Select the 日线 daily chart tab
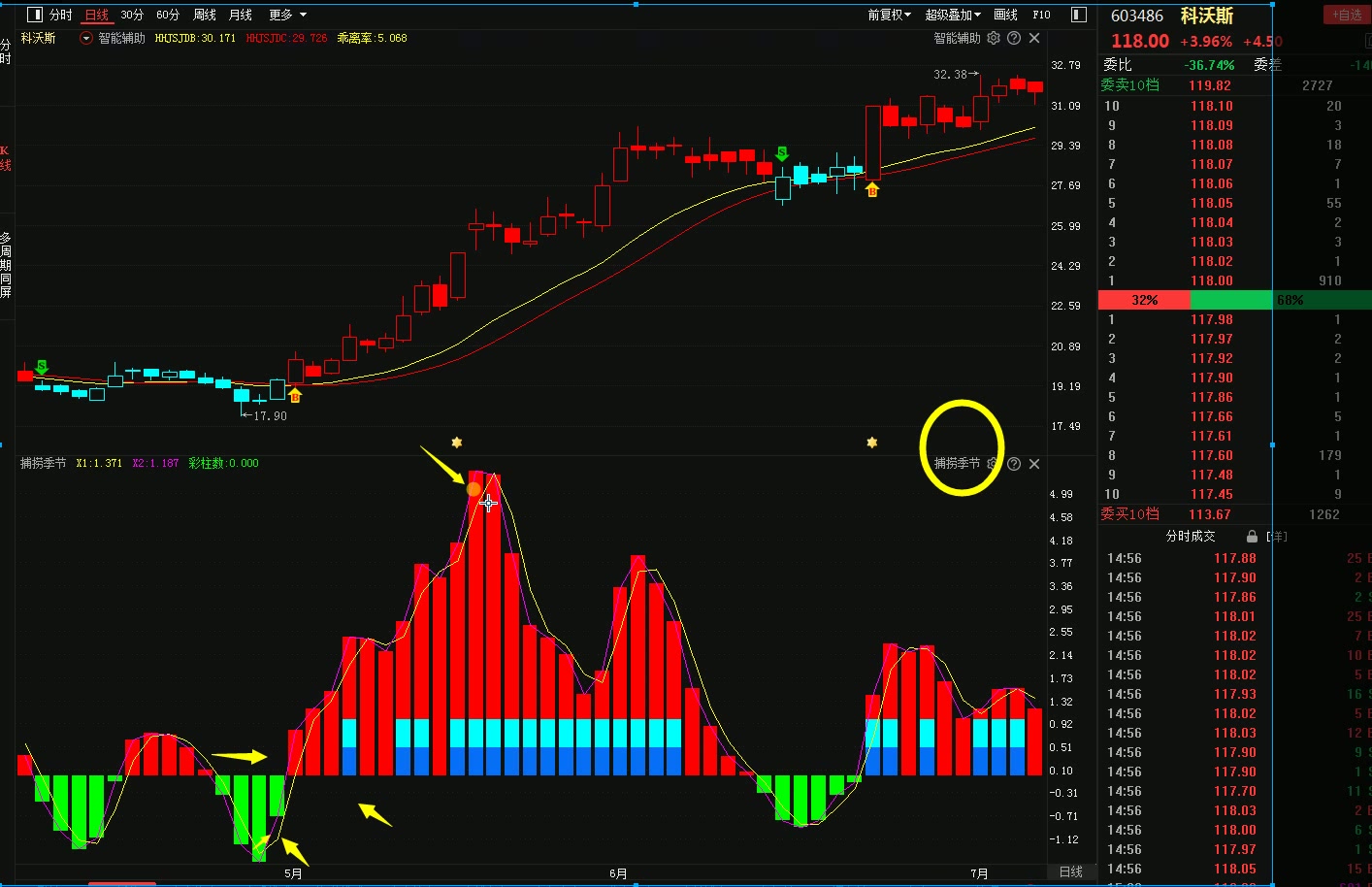 97,15
